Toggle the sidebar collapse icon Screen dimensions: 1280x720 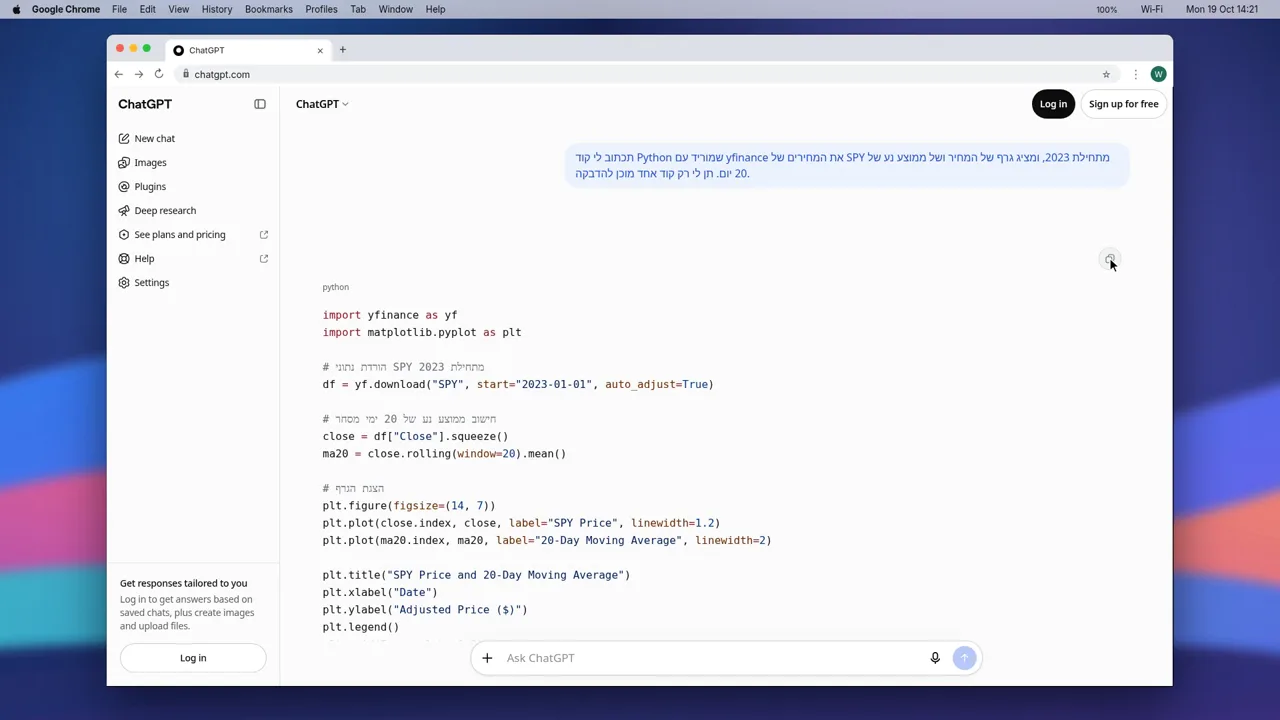point(260,104)
